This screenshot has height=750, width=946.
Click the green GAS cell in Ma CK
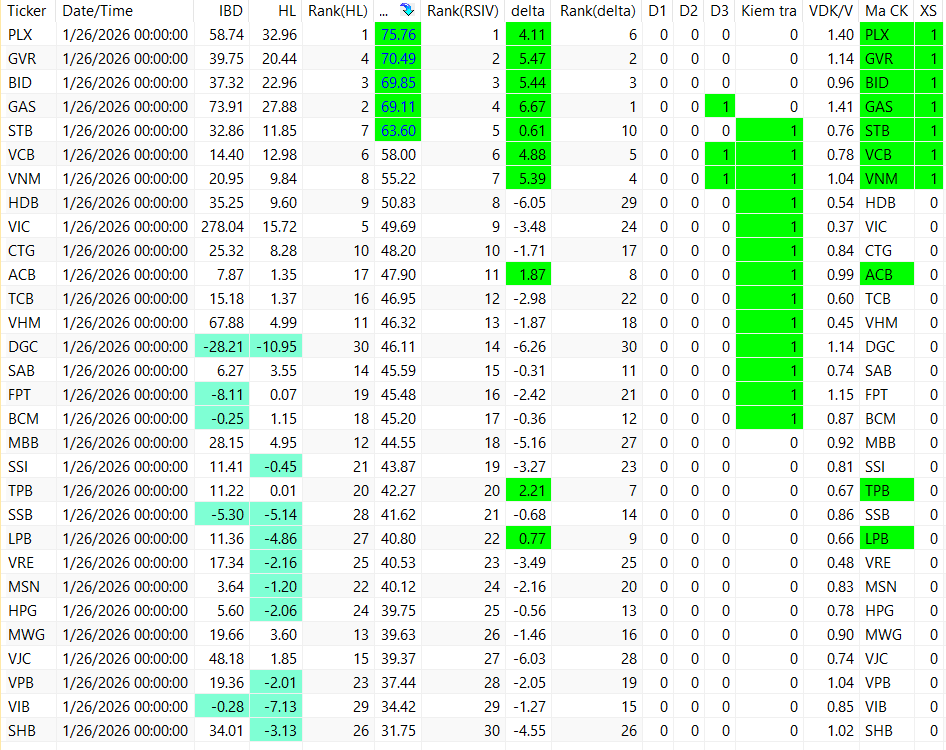click(x=887, y=107)
